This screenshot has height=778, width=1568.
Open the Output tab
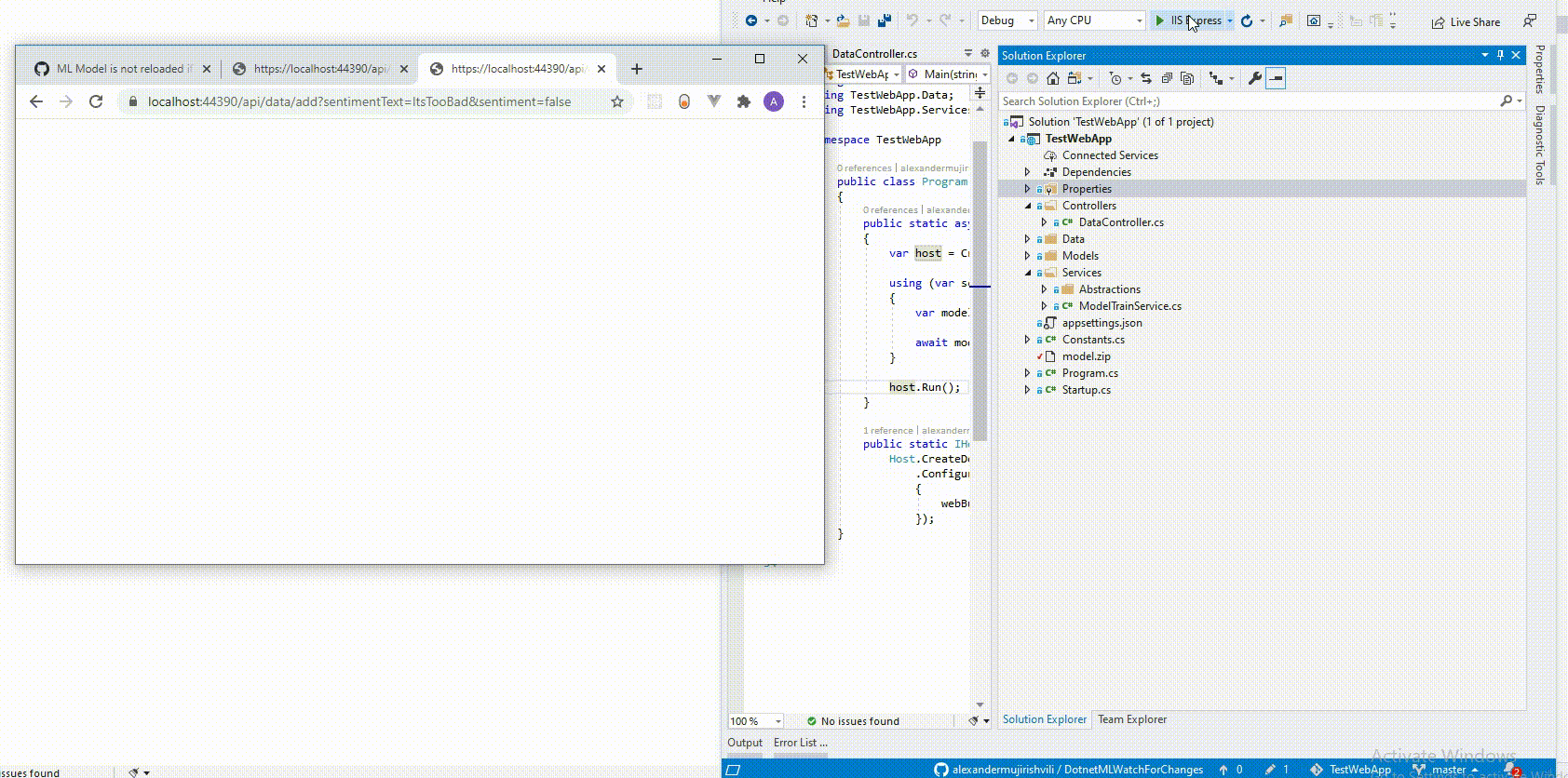click(745, 743)
